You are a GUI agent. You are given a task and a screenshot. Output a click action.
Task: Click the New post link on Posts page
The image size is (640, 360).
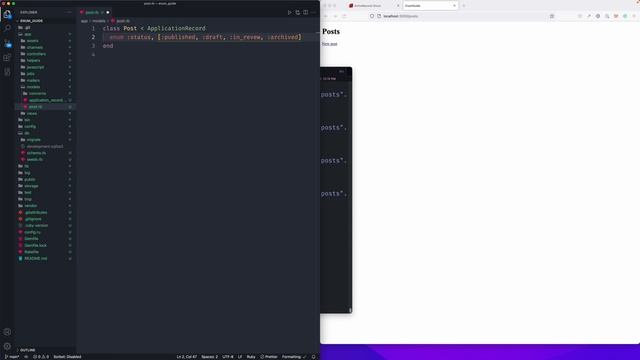329,44
